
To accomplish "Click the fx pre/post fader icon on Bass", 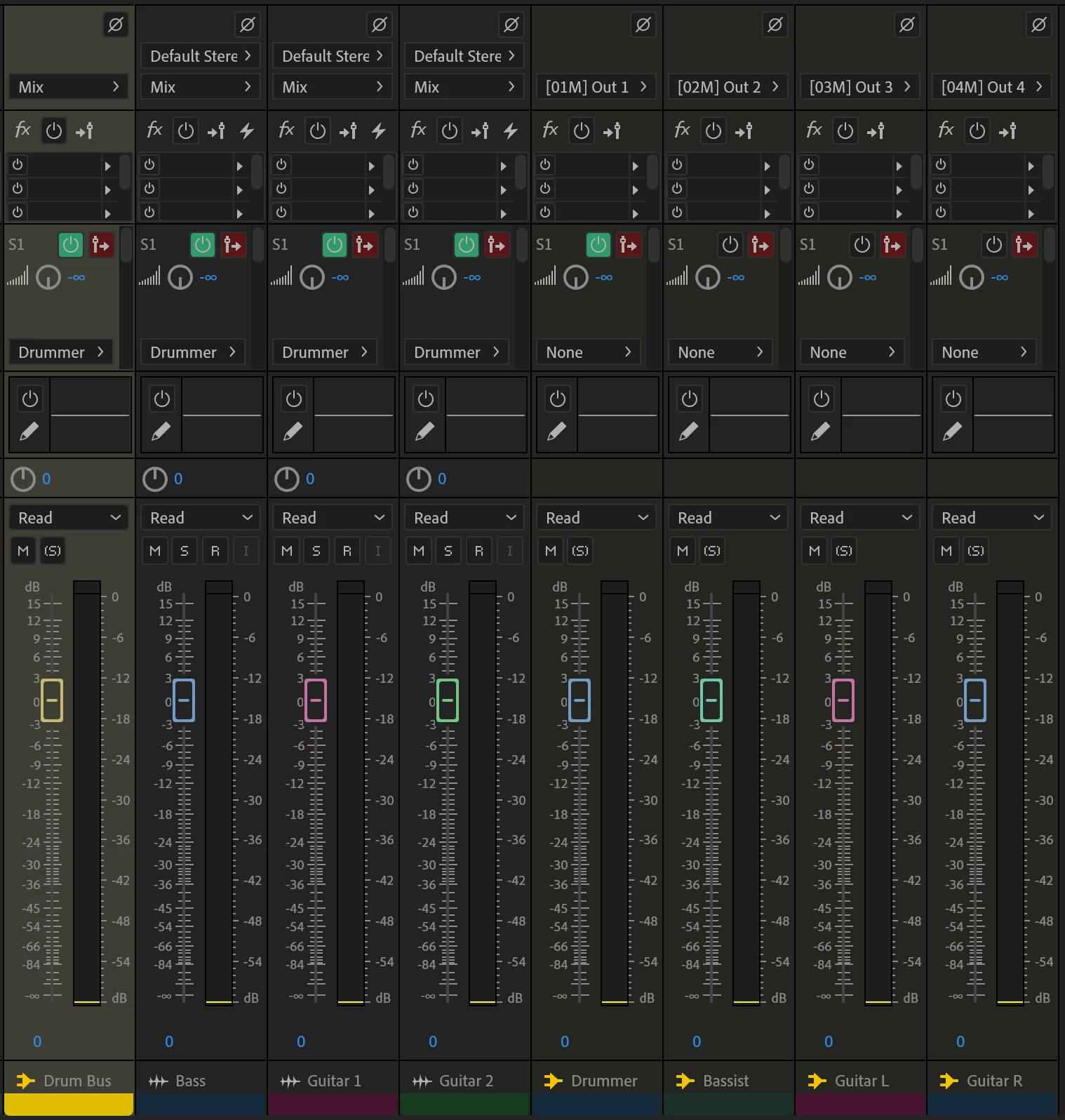I will click(216, 131).
